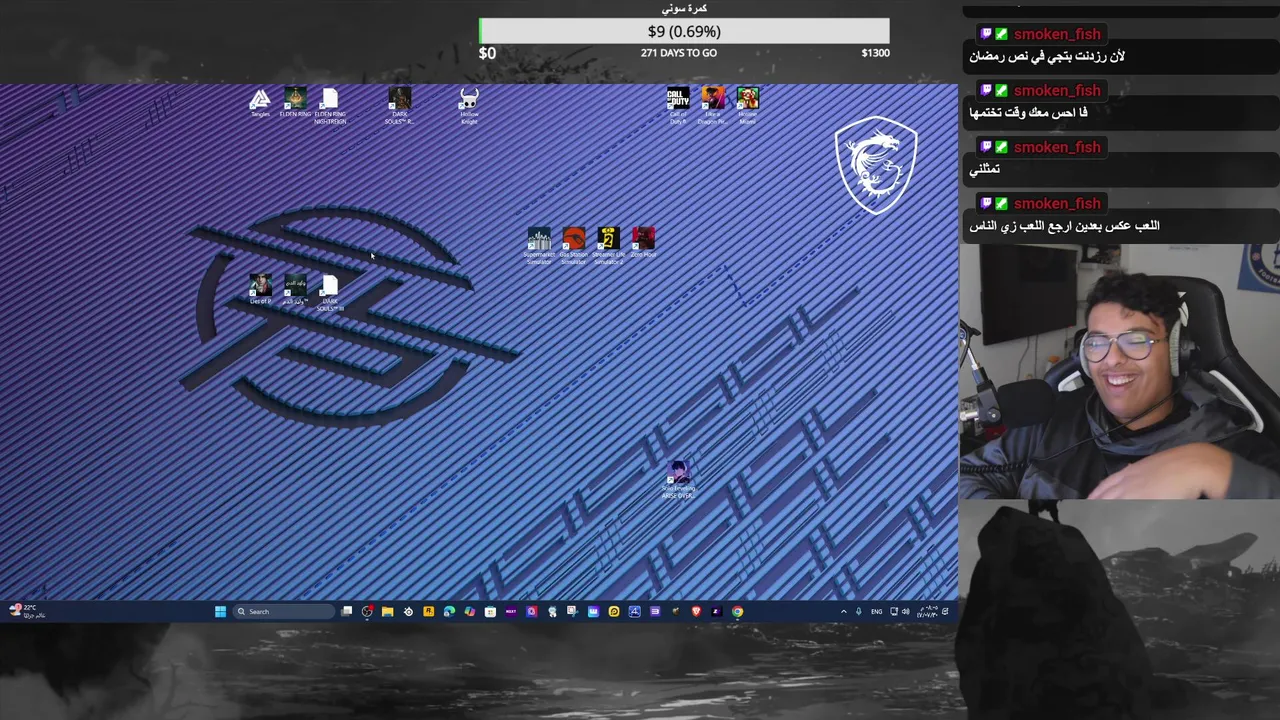This screenshot has width=1280, height=720.
Task: Click the $9 donation goal progress bar
Action: [684, 31]
